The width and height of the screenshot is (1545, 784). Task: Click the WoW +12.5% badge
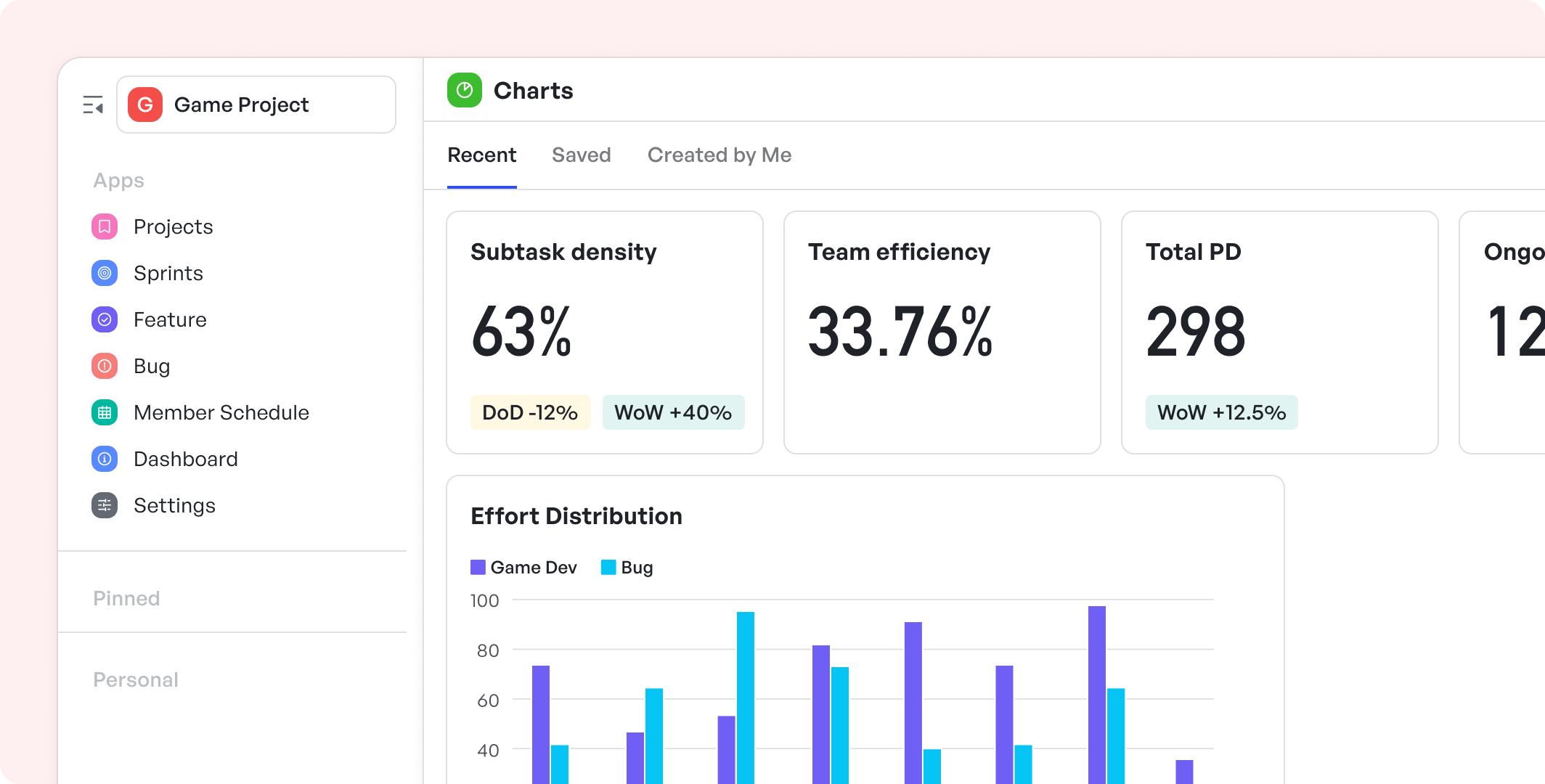pos(1222,412)
